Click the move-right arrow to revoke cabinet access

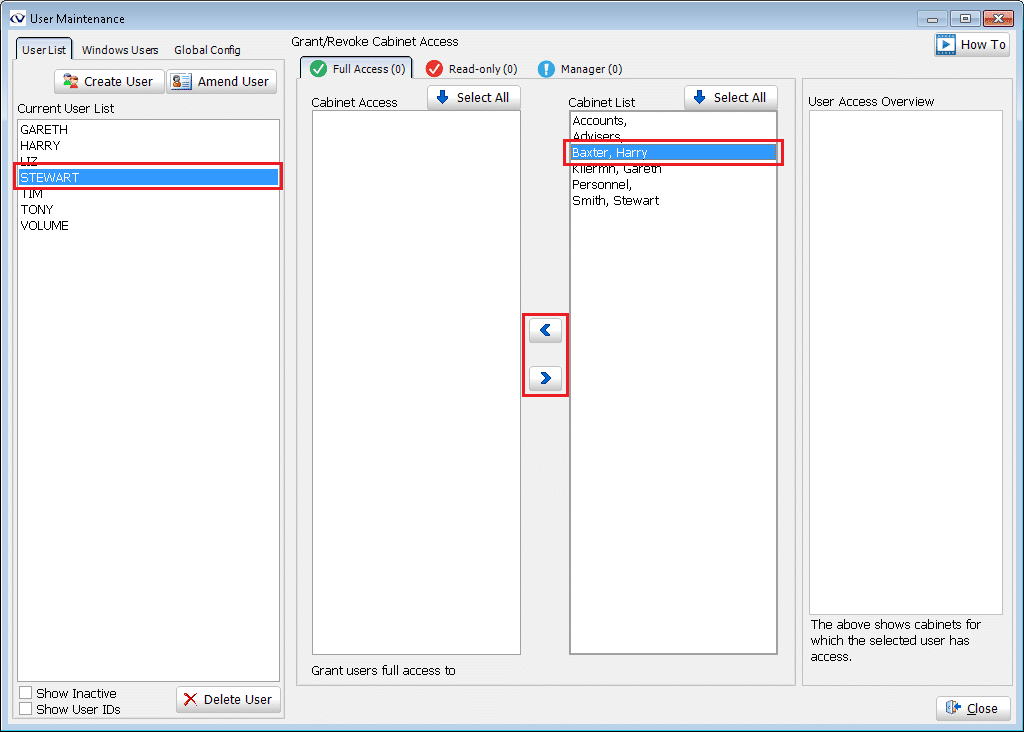pos(545,378)
